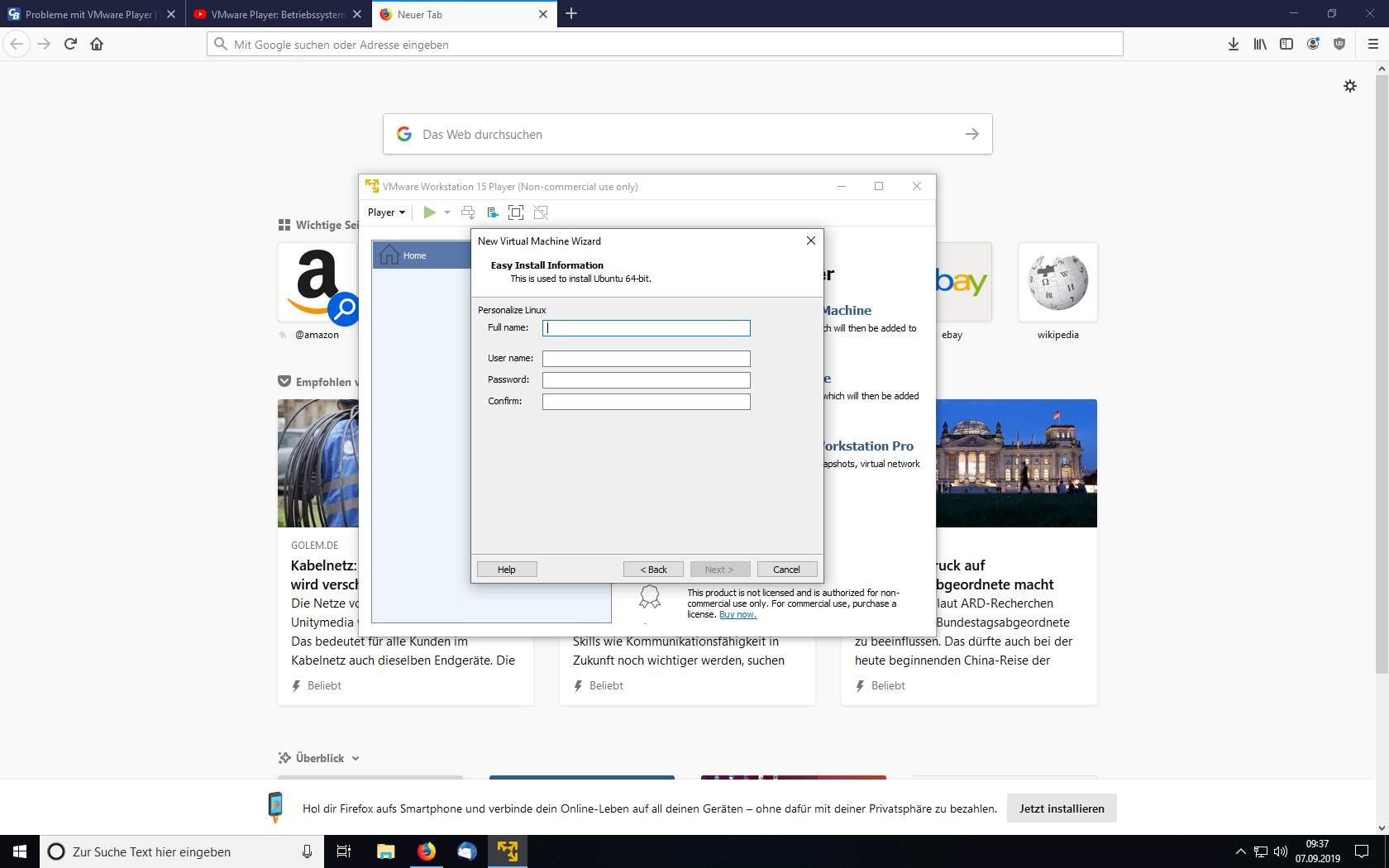Open the wikipedia top site tile

click(x=1058, y=282)
